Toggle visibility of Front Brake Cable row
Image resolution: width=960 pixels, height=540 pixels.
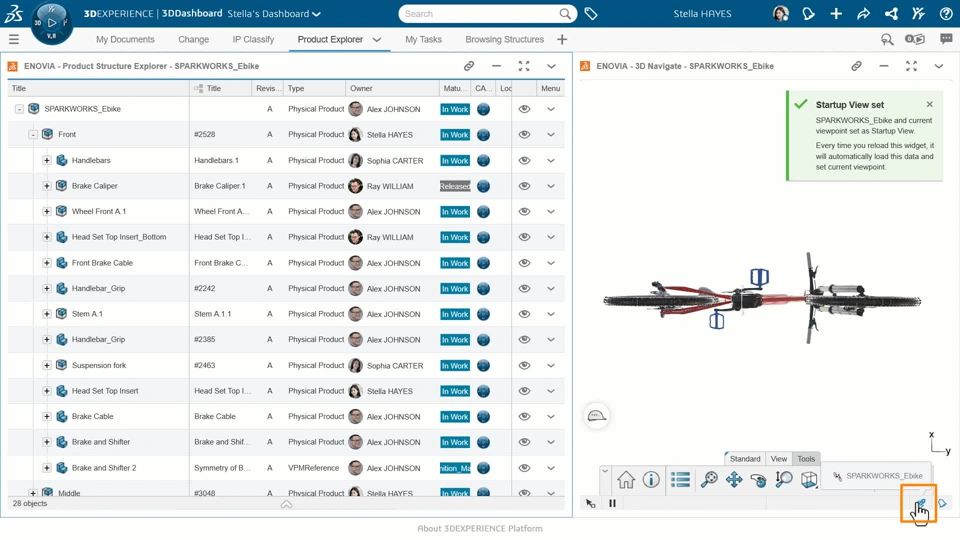pos(524,263)
